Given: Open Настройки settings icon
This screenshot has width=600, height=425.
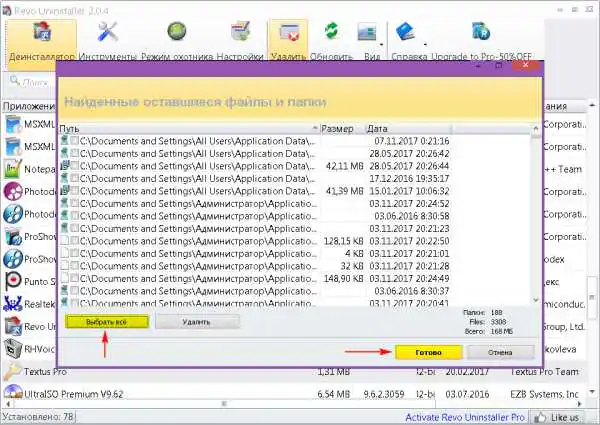Looking at the screenshot, I should [240, 31].
